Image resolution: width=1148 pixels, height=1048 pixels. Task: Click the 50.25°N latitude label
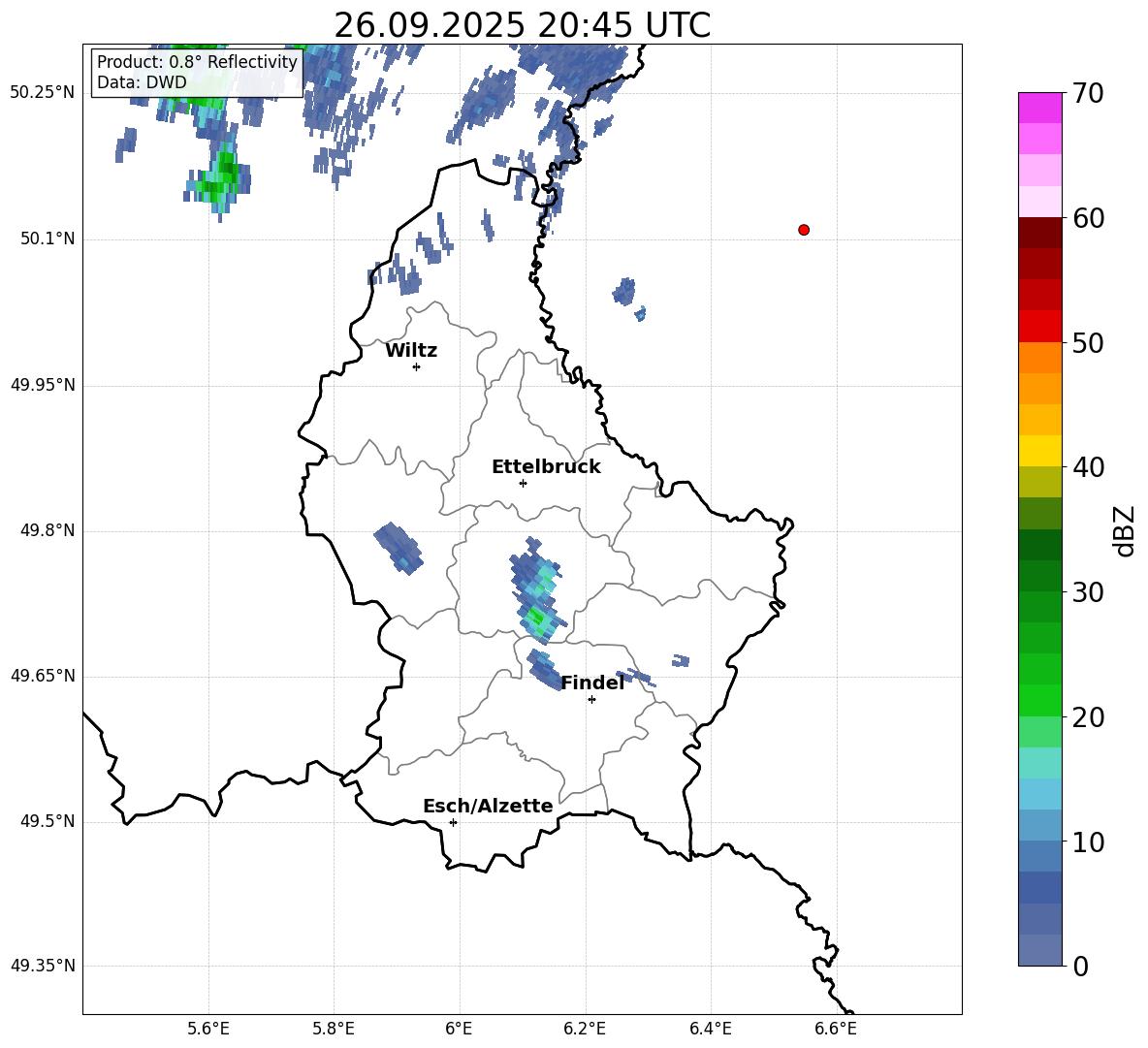click(x=43, y=93)
